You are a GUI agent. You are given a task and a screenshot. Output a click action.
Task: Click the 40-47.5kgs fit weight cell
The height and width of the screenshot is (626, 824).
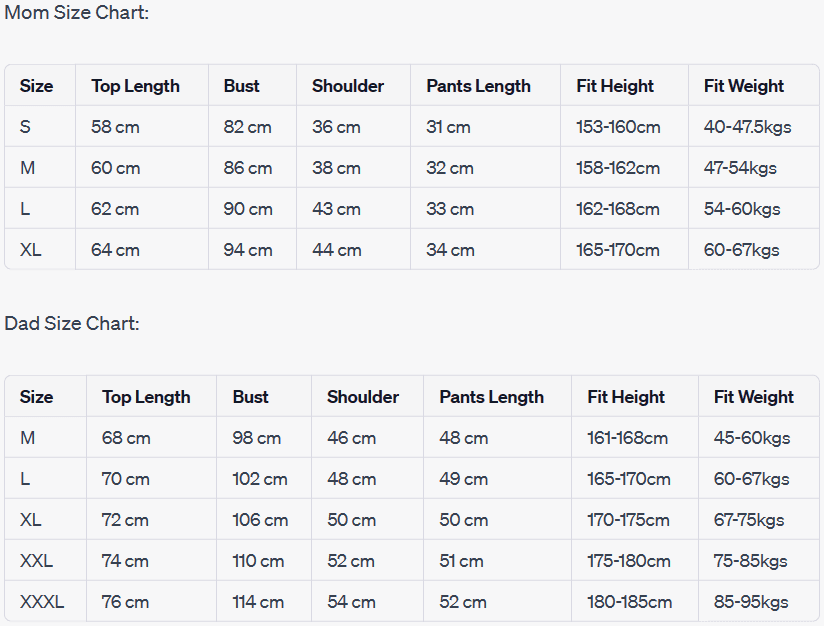tap(748, 127)
